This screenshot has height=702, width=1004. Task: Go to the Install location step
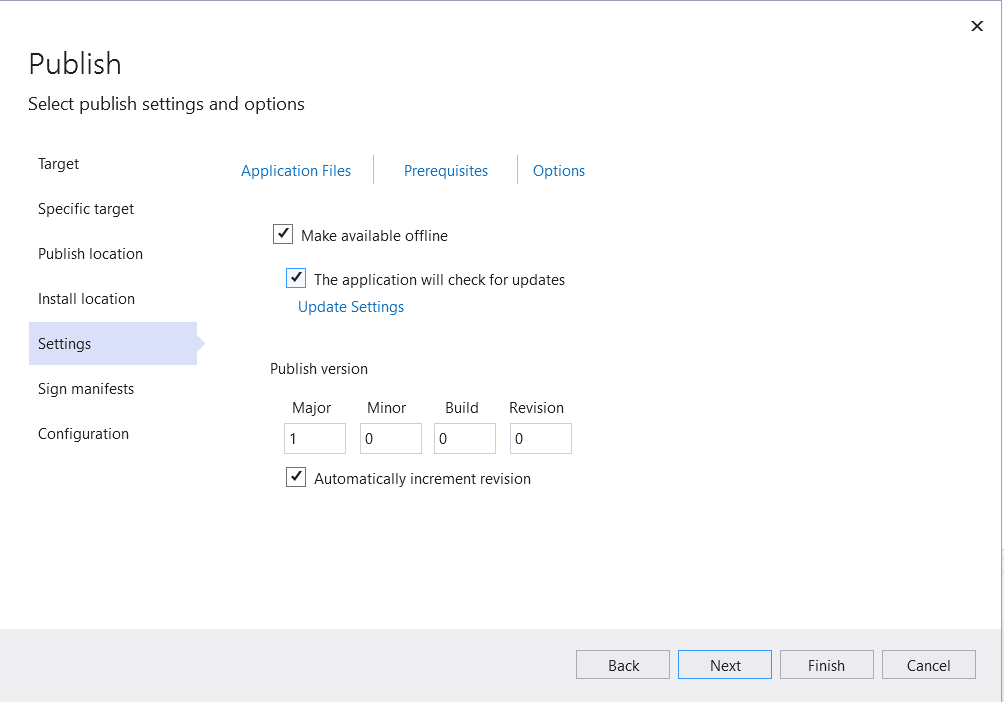click(x=86, y=298)
